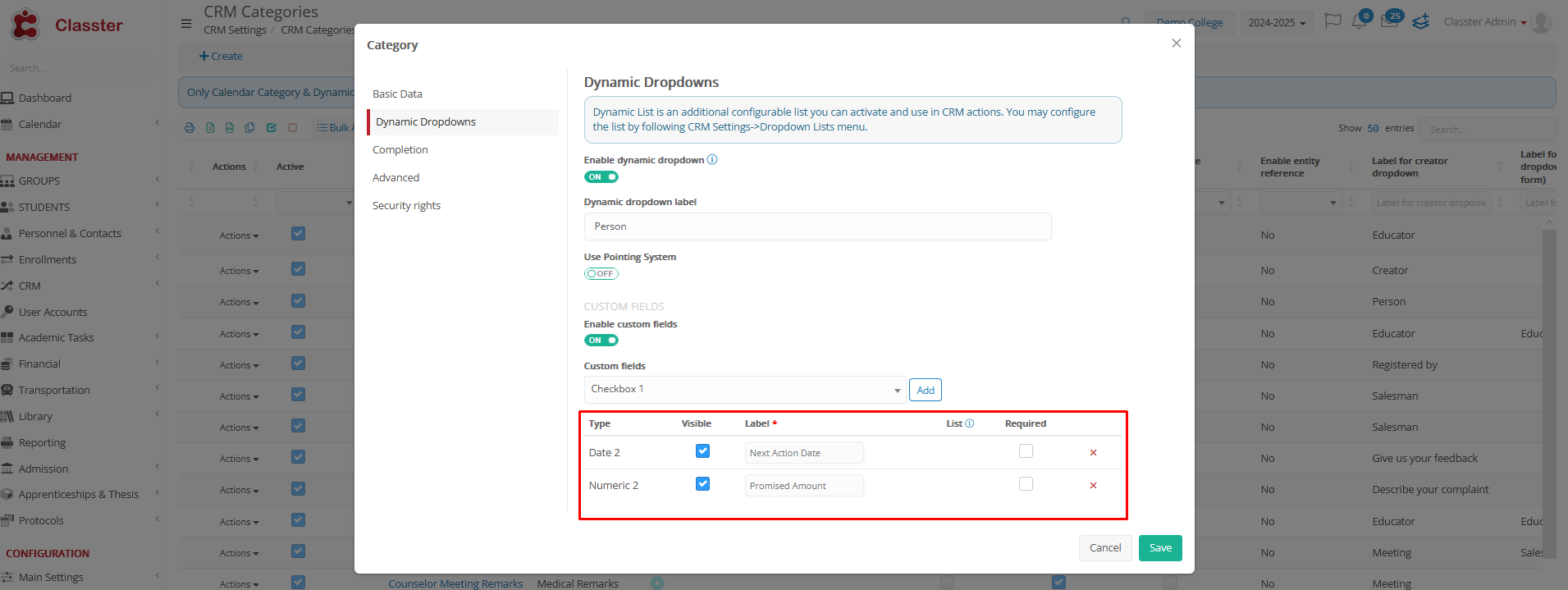Image resolution: width=1568 pixels, height=590 pixels.
Task: Open the messages inbox icon
Action: tap(1389, 22)
